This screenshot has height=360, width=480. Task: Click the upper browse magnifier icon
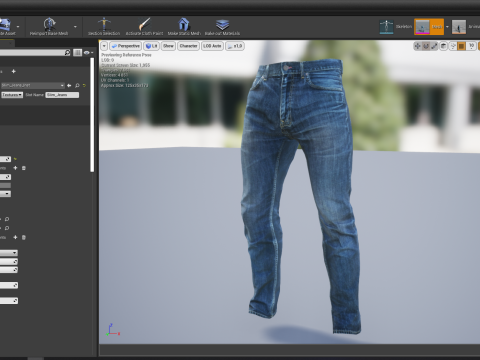click(7, 219)
